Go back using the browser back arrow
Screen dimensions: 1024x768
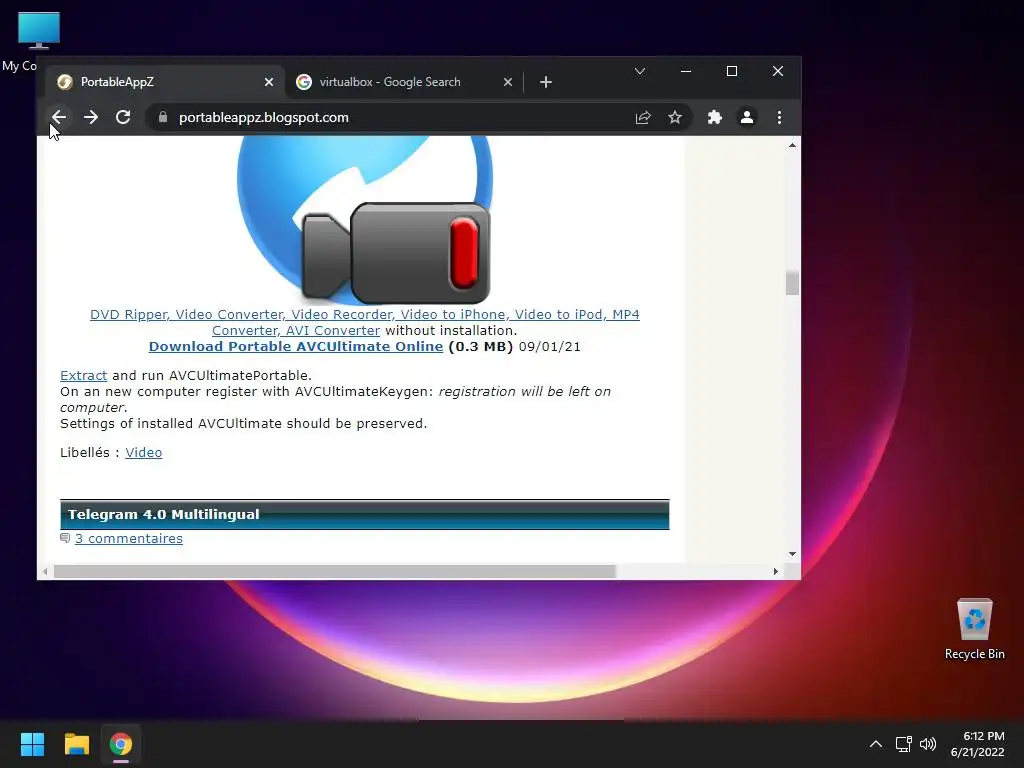point(59,118)
